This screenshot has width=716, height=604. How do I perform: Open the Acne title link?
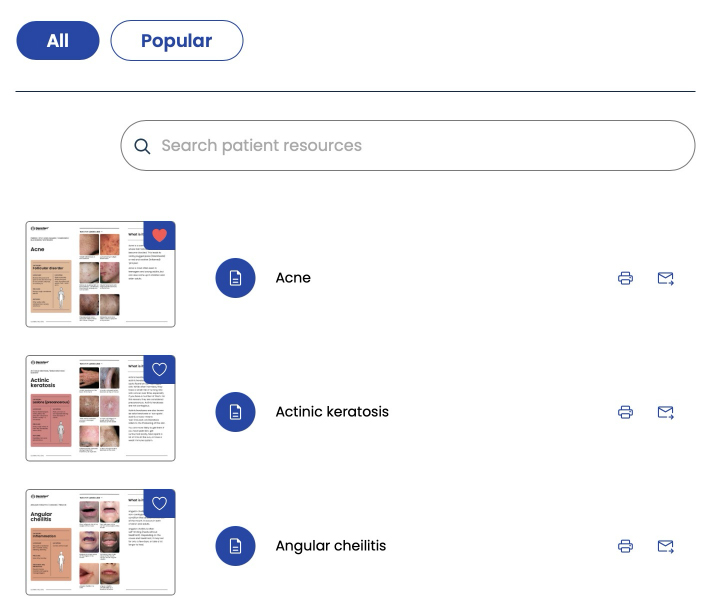(293, 278)
